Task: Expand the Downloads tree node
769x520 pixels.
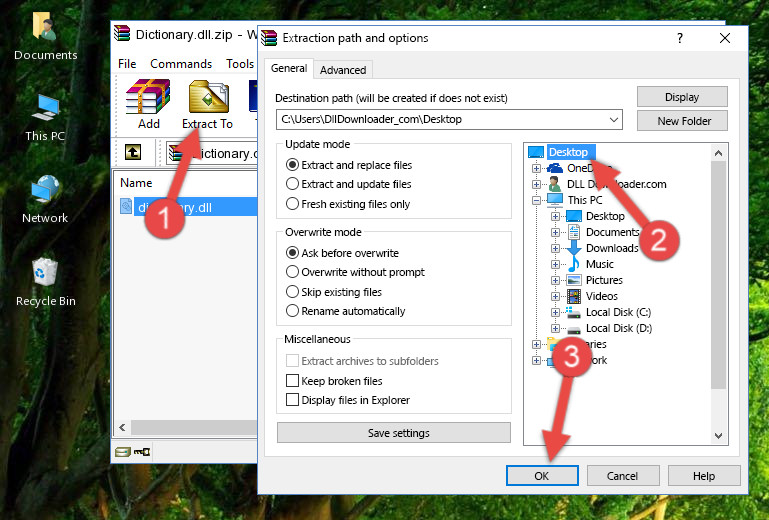Action: click(555, 248)
